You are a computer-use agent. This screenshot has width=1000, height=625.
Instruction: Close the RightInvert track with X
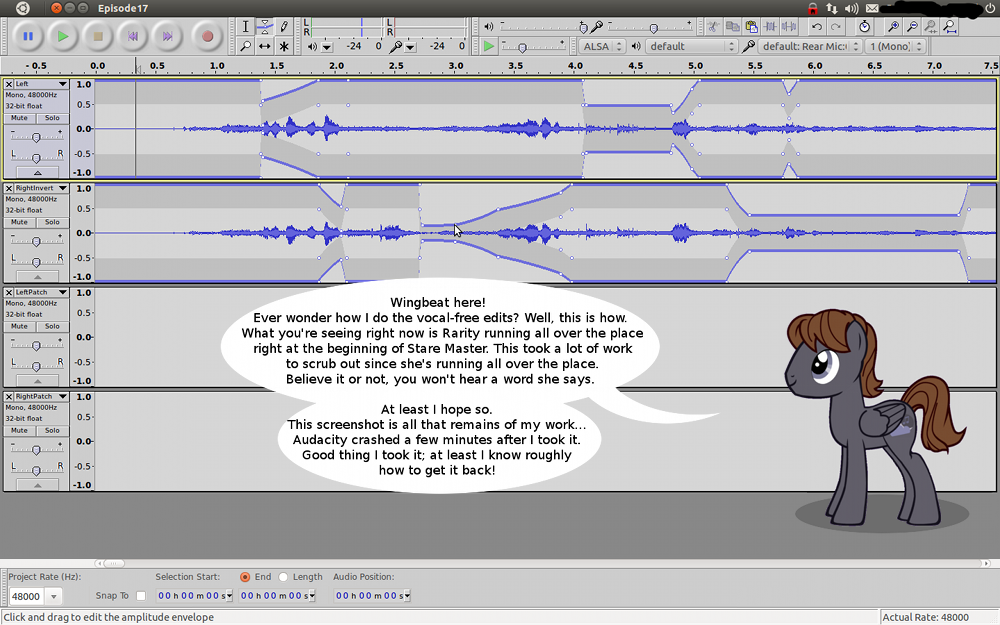[x=9, y=188]
